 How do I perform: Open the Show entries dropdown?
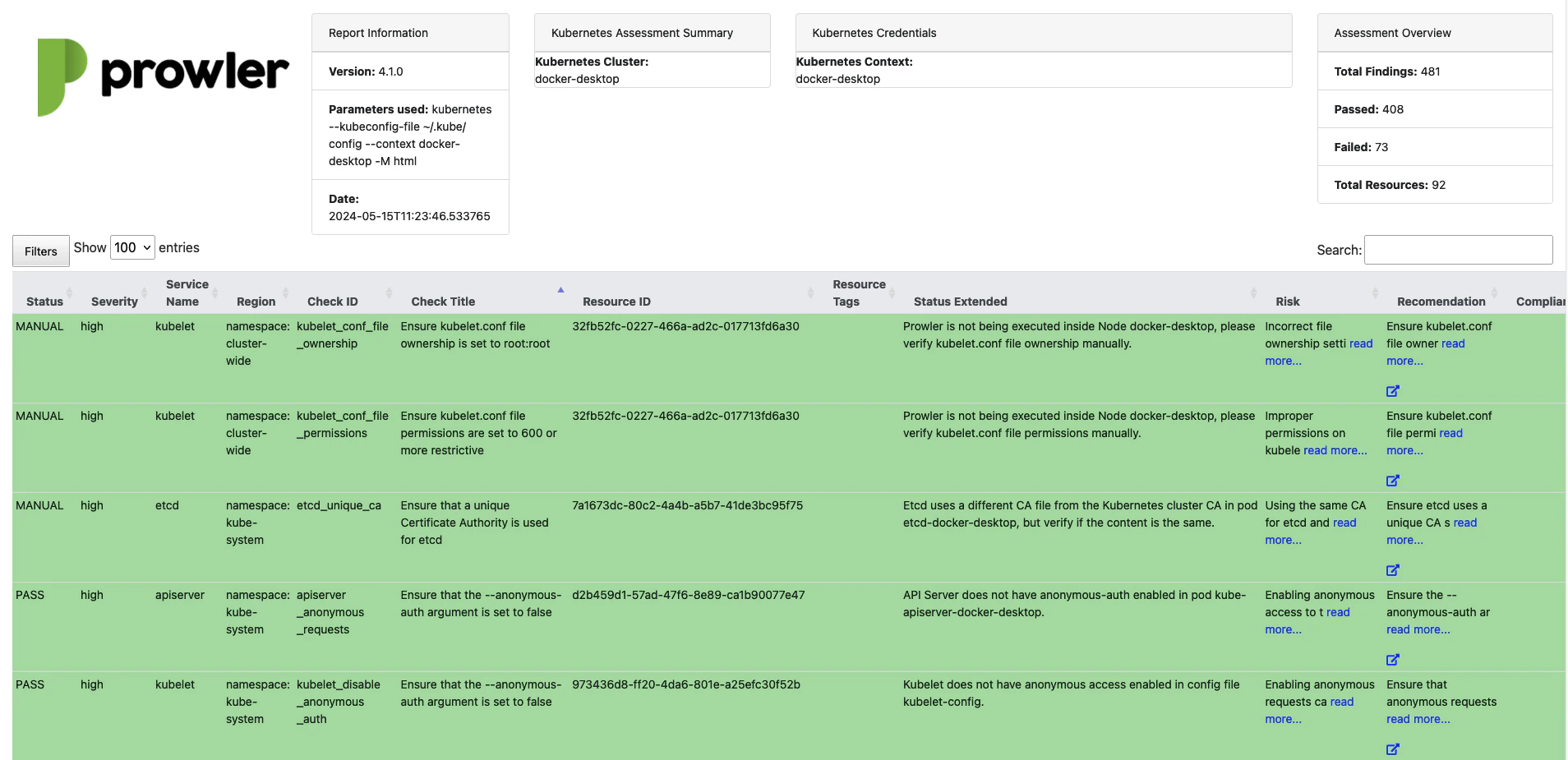tap(132, 247)
